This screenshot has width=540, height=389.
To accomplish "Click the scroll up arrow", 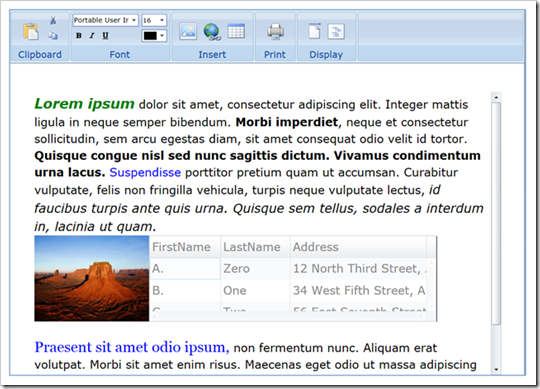I will tap(496, 97).
